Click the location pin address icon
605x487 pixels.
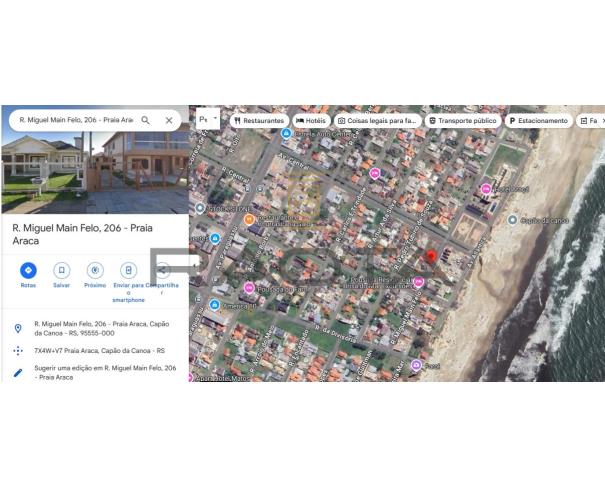[x=18, y=328]
